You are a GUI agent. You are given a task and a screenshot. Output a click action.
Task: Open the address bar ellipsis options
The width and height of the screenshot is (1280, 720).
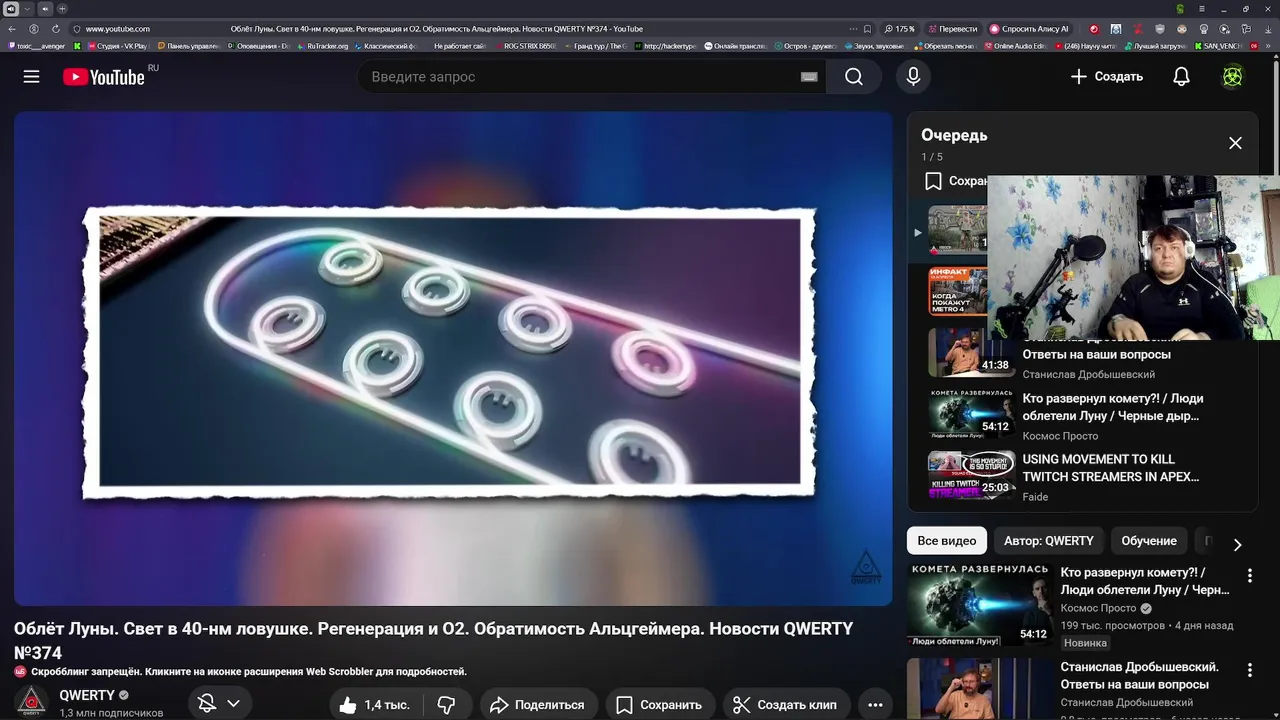[x=853, y=29]
